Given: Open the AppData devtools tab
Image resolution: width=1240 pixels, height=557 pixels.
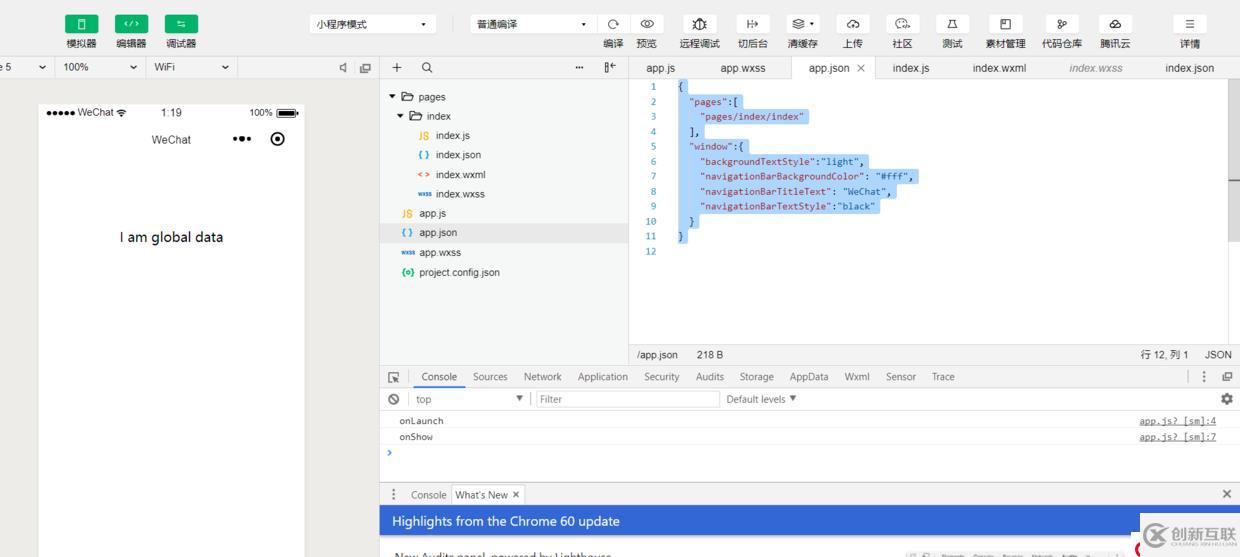Looking at the screenshot, I should (x=809, y=377).
